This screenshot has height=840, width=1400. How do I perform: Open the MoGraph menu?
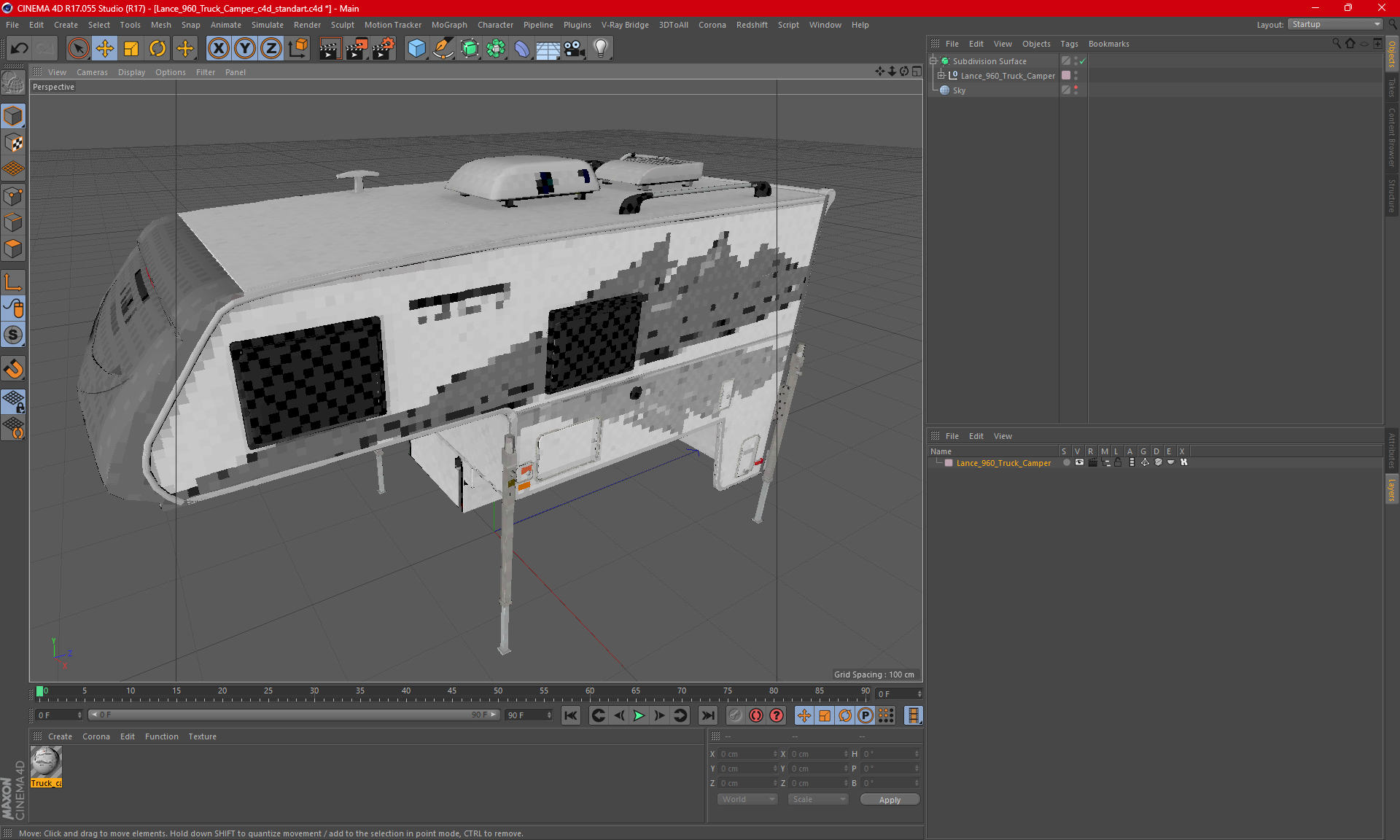(448, 25)
